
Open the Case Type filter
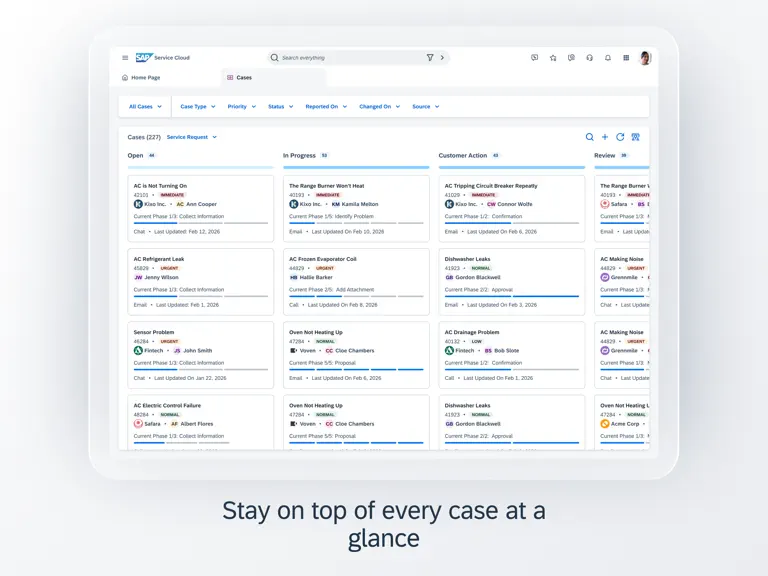coord(198,106)
